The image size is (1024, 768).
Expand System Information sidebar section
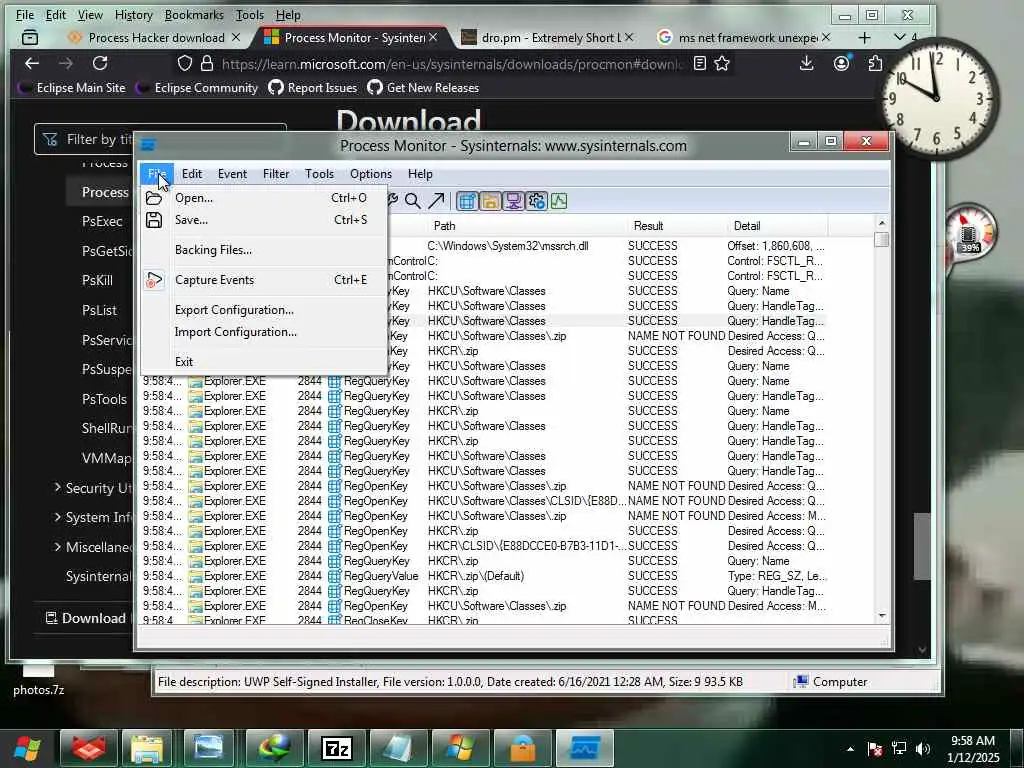click(93, 517)
